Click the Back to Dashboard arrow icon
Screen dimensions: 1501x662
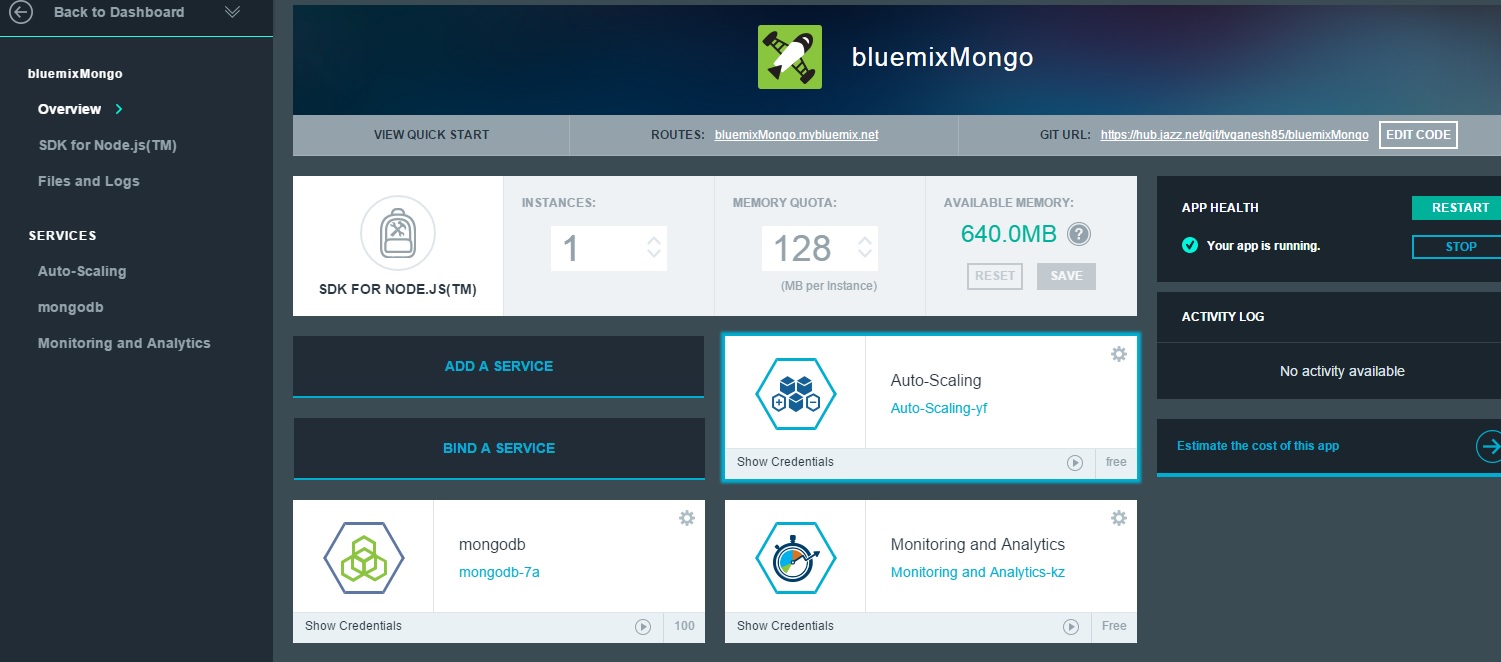[x=20, y=12]
